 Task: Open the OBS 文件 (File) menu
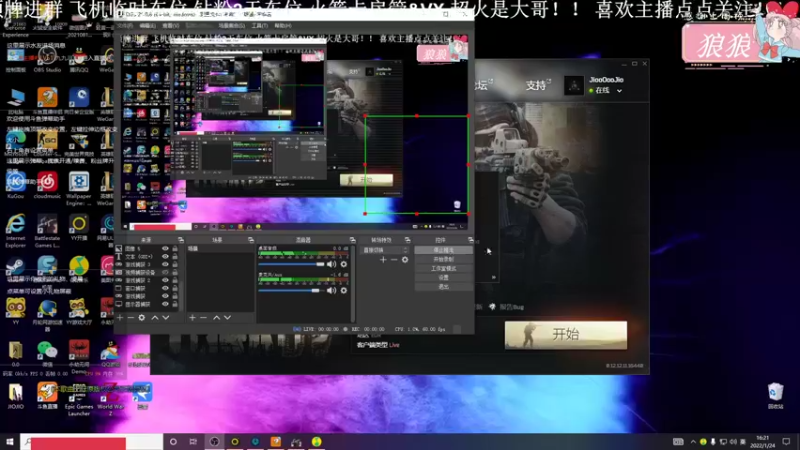pos(125,26)
